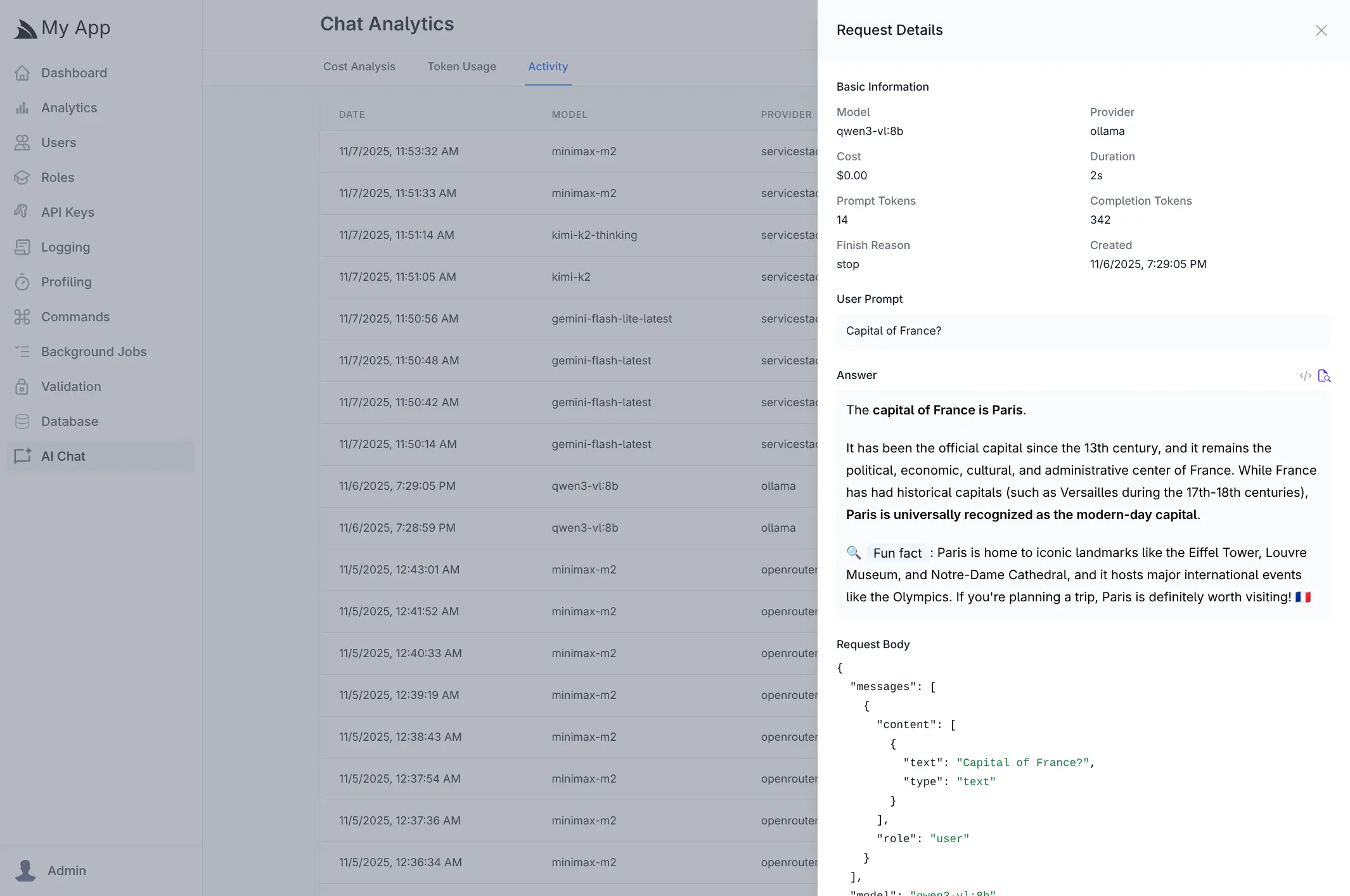Open Analytics via bar chart icon

[x=22, y=108]
